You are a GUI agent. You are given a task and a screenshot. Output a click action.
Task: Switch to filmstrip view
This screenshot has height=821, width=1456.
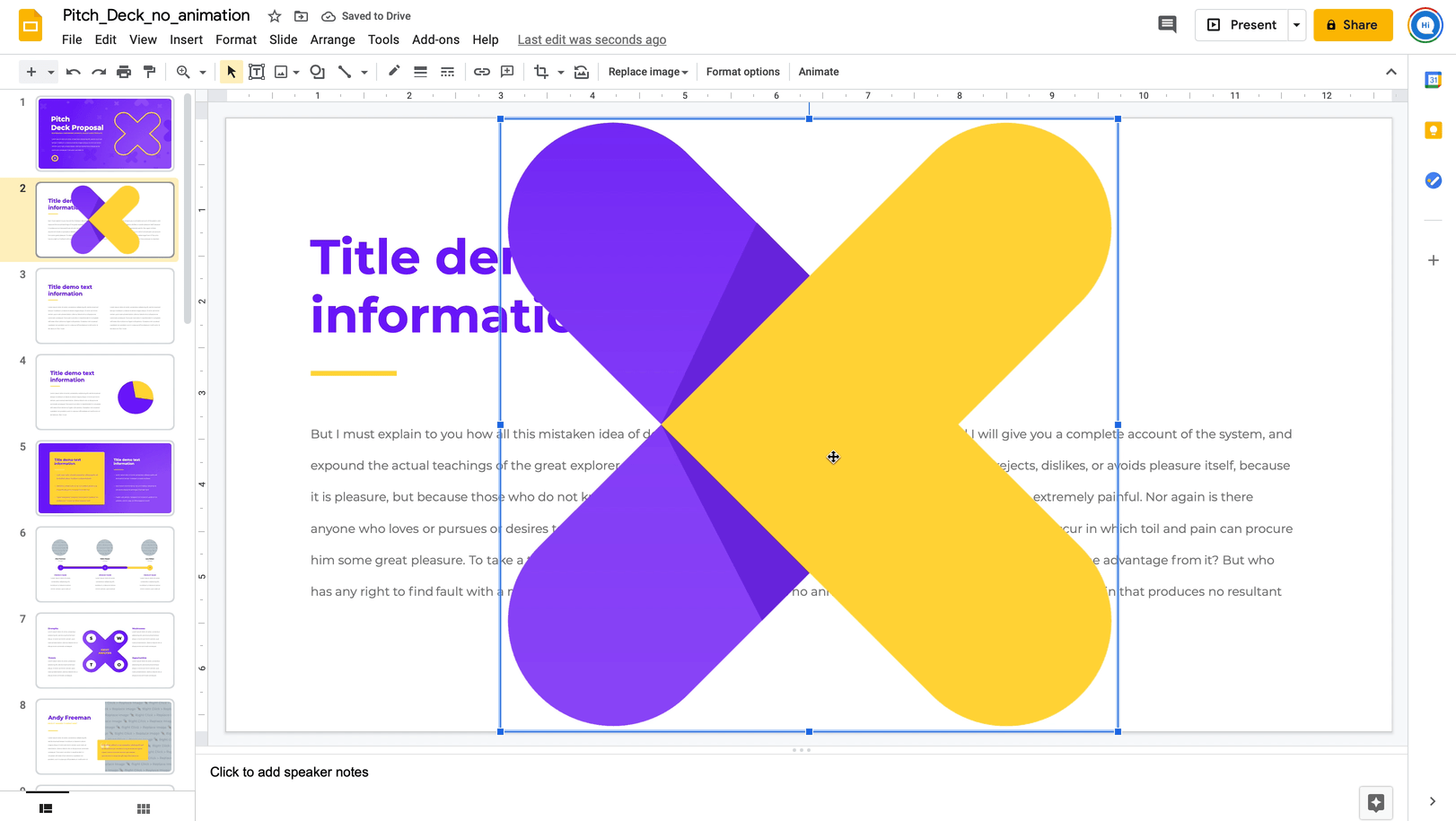[46, 808]
